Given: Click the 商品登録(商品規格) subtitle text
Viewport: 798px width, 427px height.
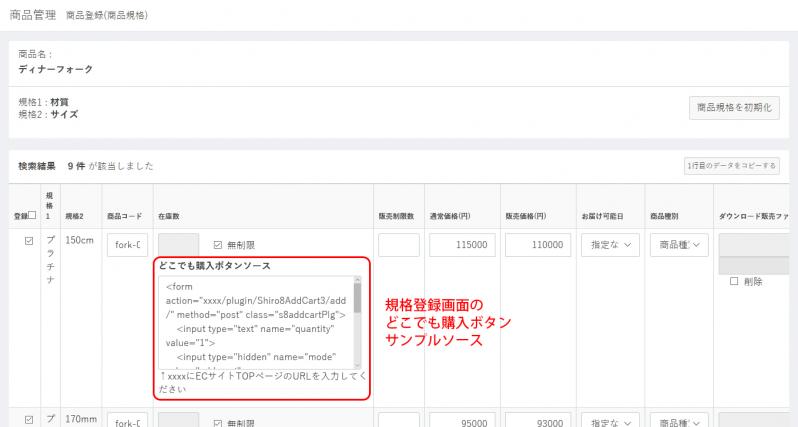Looking at the screenshot, I should click(107, 15).
